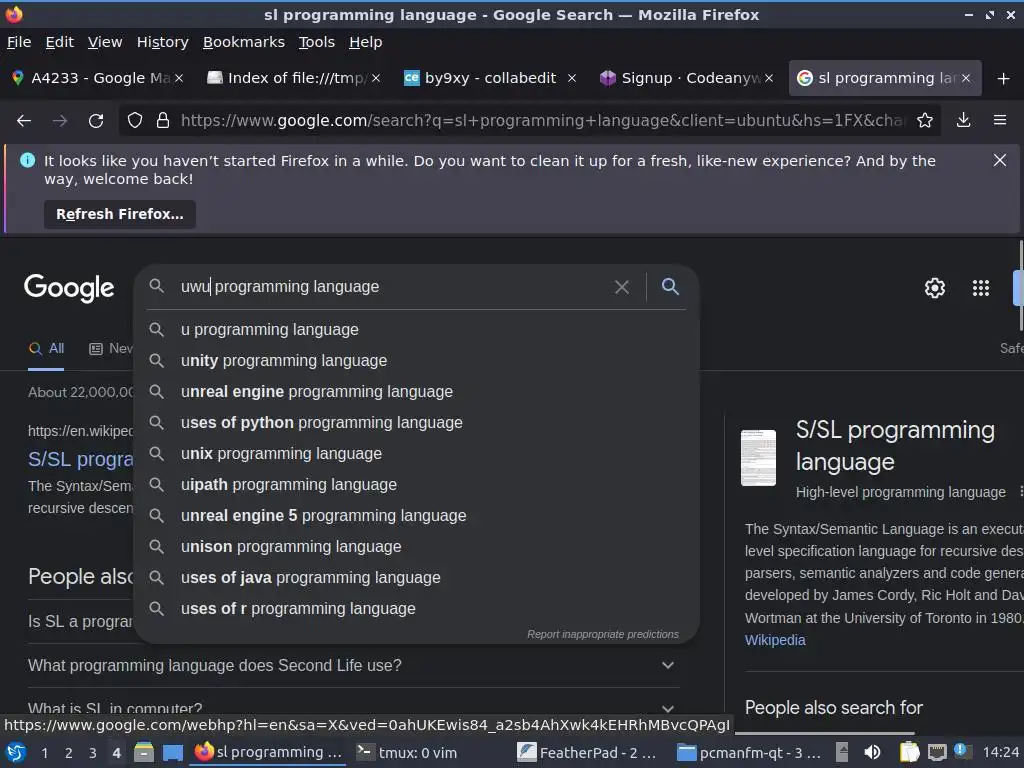1024x768 pixels.
Task: Open the tracking protection shield icon
Action: pyautogui.click(x=135, y=120)
